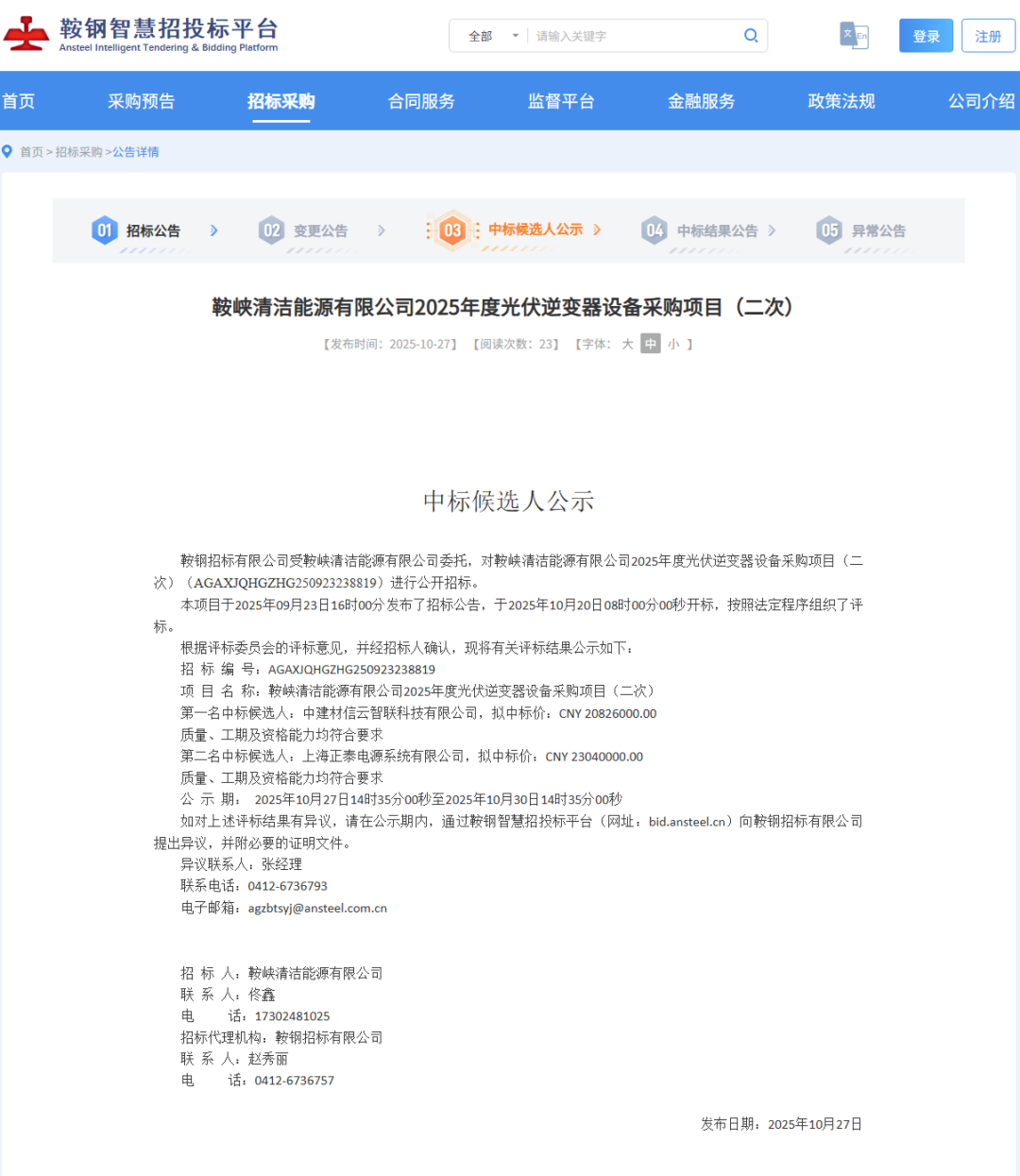Click the 注册 register button
1020x1176 pixels.
click(x=988, y=36)
